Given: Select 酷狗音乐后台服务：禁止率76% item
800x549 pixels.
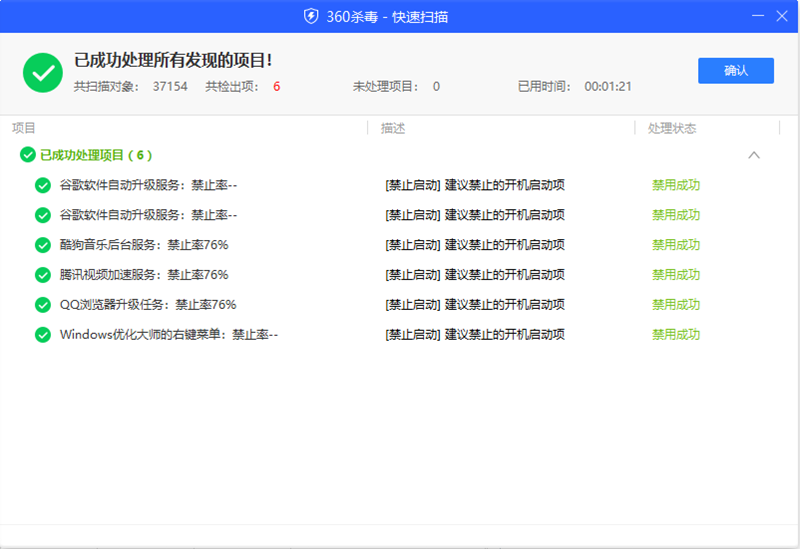Looking at the screenshot, I should pos(144,245).
